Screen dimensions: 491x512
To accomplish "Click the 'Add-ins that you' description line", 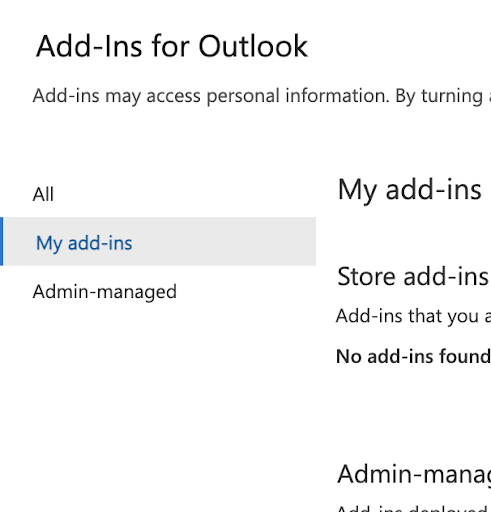I will 413,316.
